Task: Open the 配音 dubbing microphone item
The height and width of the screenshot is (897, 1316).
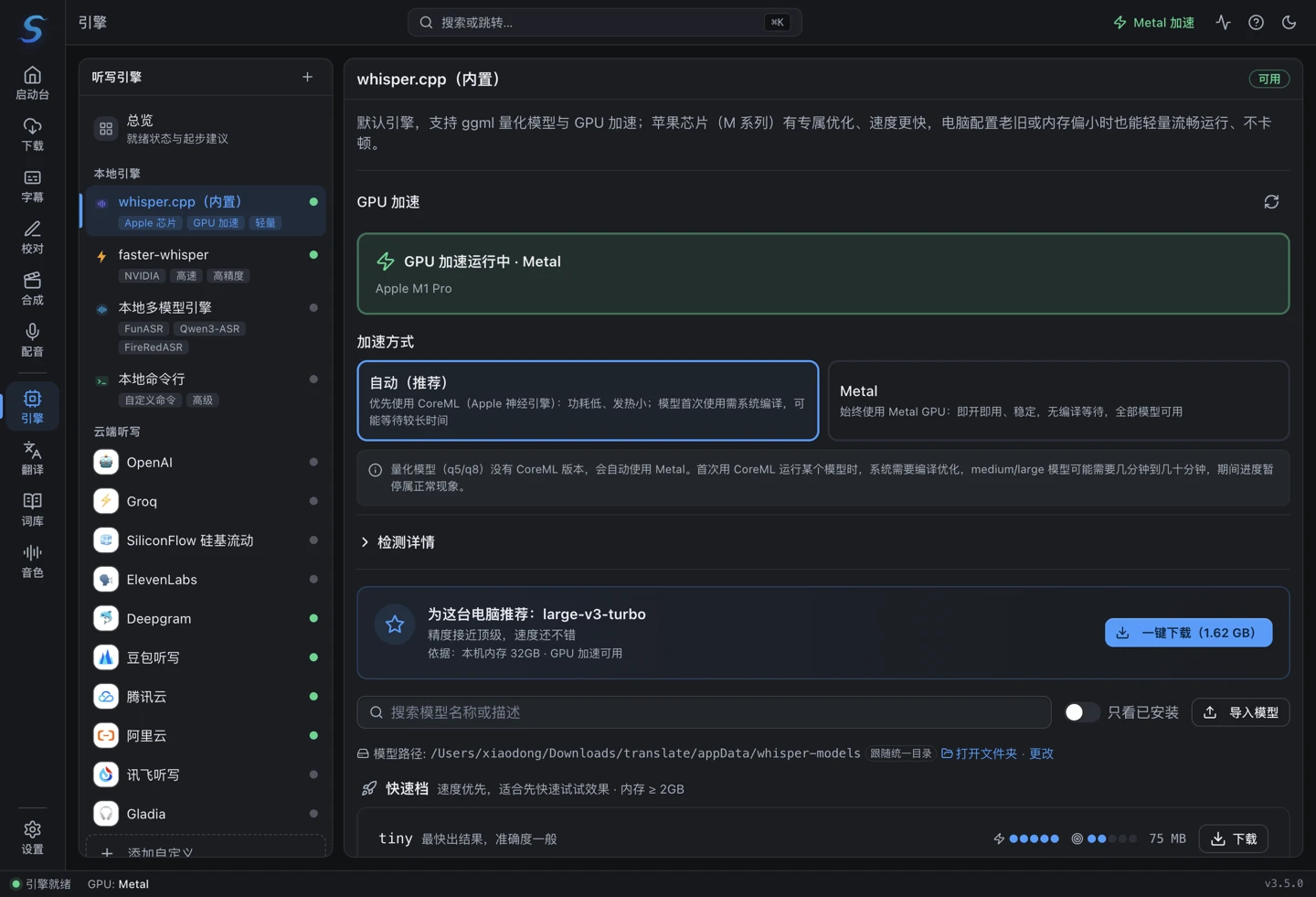Action: click(x=32, y=339)
